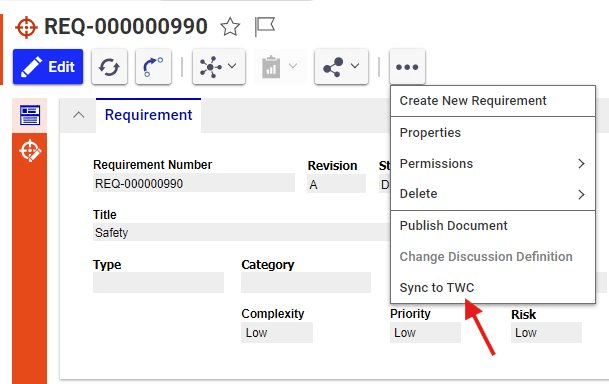Click the three-dots more actions button
Screen dimensions: 609x384
pyautogui.click(x=407, y=67)
